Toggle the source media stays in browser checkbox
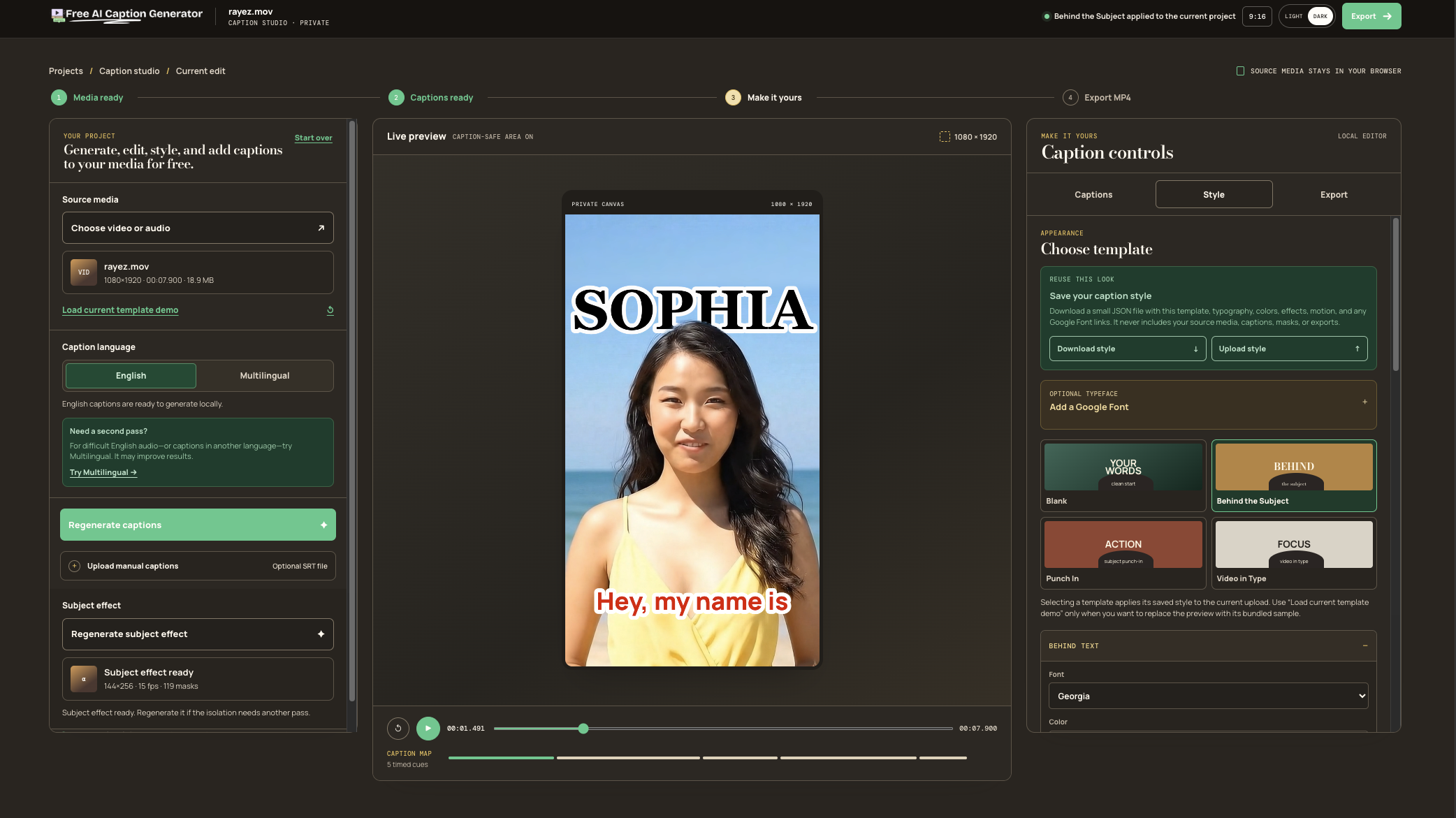Screen dimensions: 1456x818 [x=1240, y=71]
